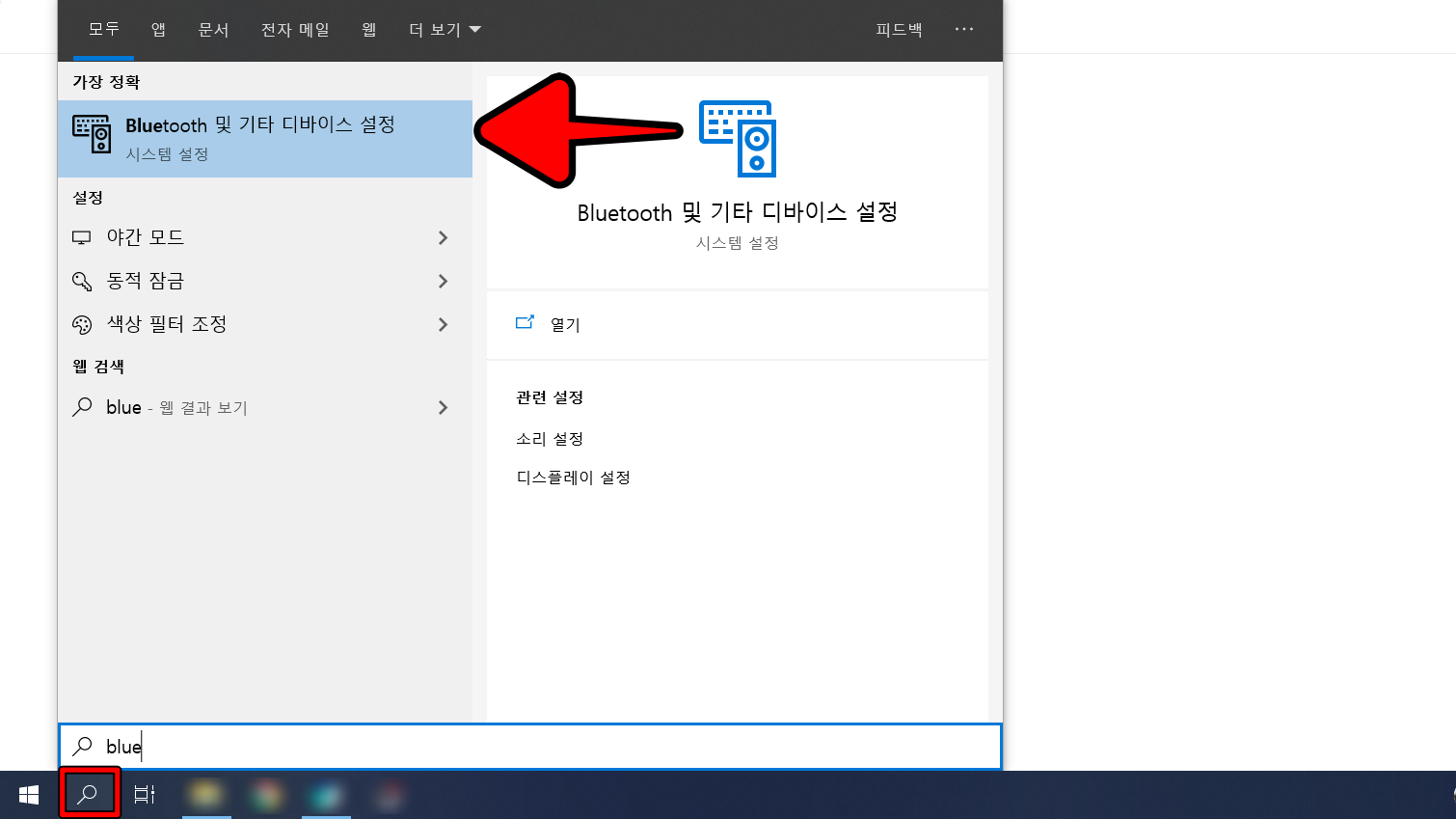Click the Bluetooth devices icon in best match row
The height and width of the screenshot is (819, 1456).
coord(93,134)
